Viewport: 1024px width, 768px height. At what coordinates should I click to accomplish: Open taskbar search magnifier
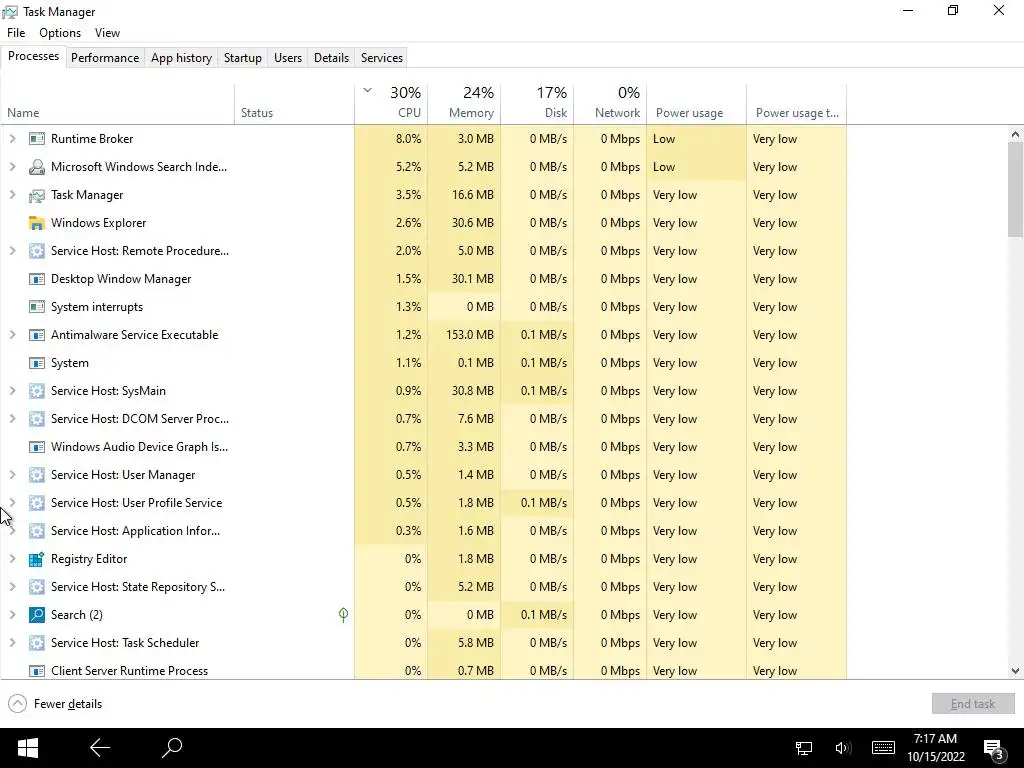(172, 748)
